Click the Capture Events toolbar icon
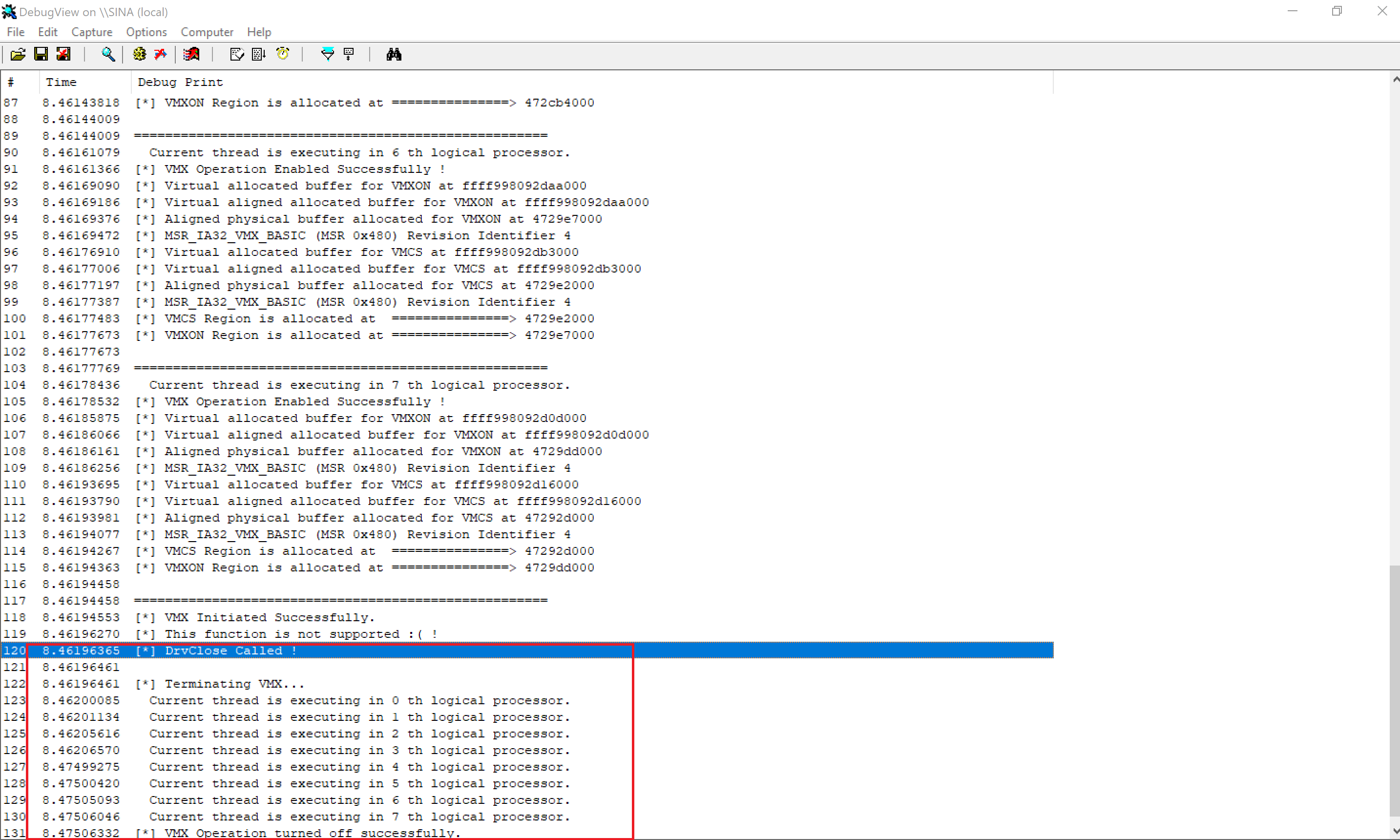Screen dimensions: 1400x840 coord(192,54)
